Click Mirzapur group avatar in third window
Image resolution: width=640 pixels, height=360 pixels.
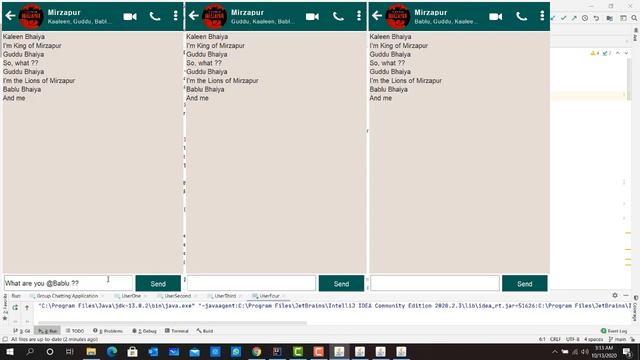398,16
